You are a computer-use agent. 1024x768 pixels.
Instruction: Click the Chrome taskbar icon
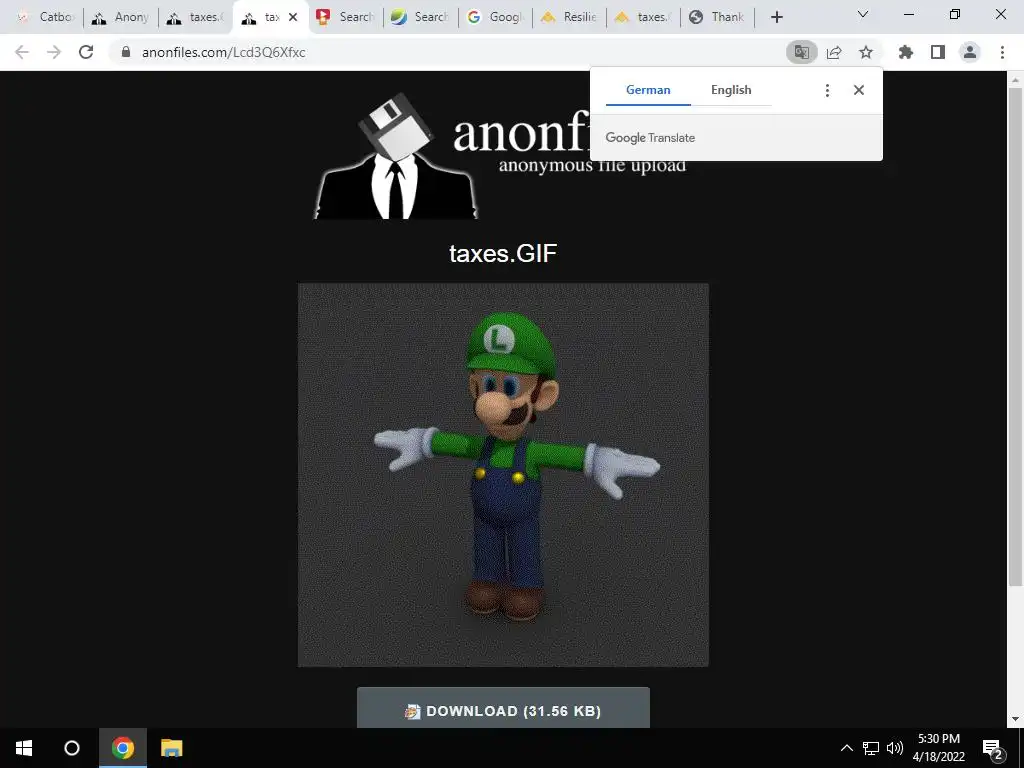(123, 748)
